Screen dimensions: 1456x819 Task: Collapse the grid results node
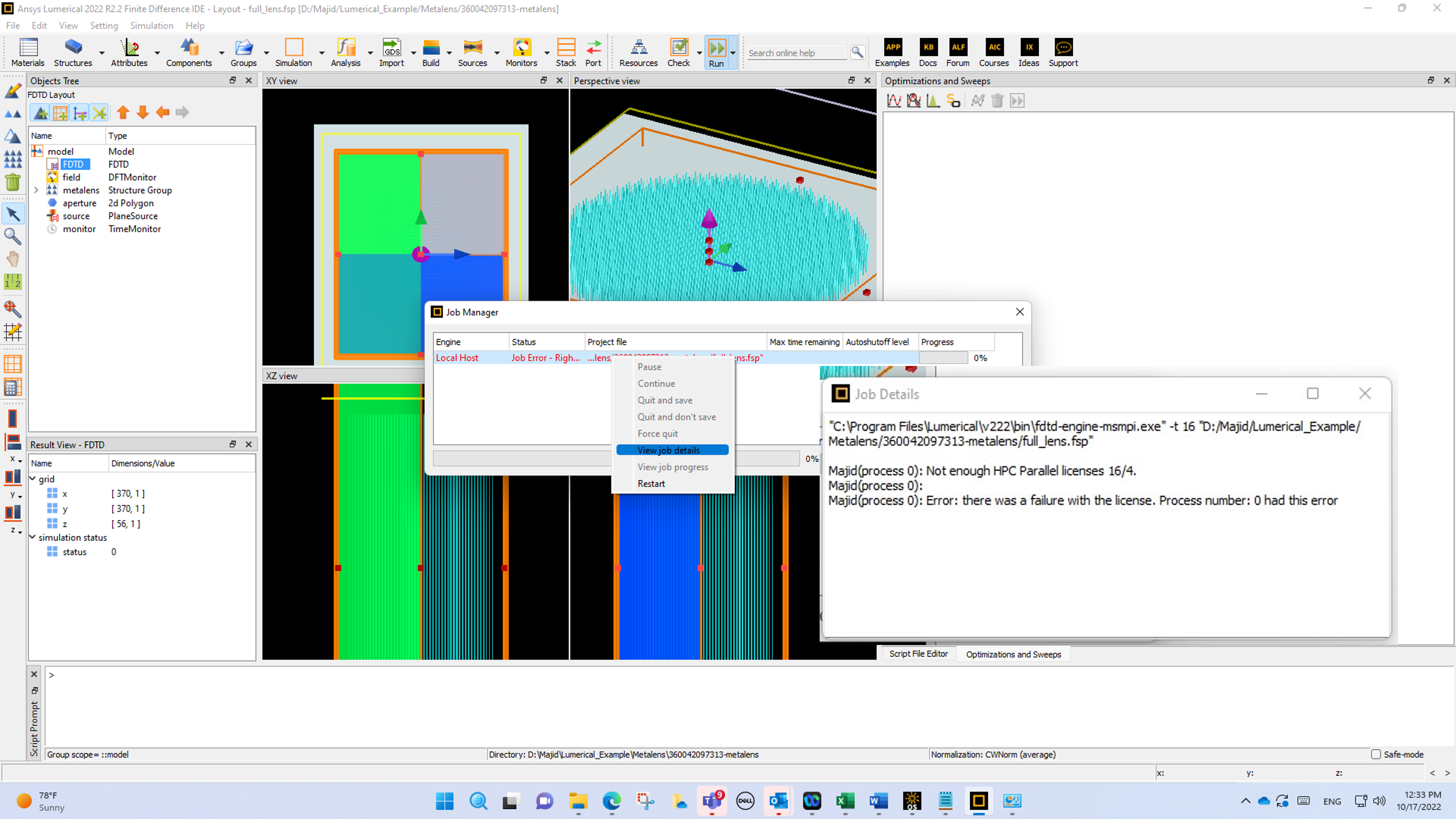click(33, 479)
